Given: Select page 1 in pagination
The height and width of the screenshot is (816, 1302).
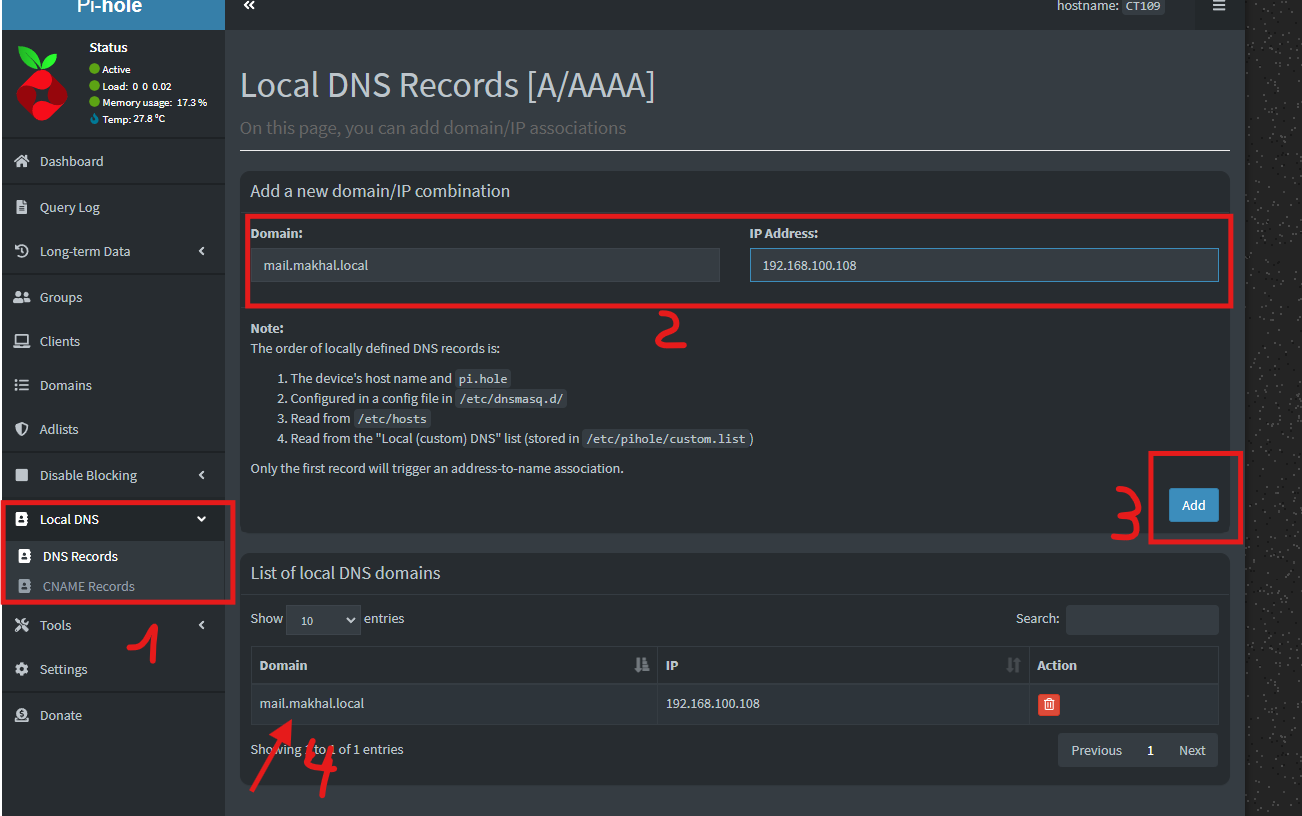Looking at the screenshot, I should click(1151, 750).
